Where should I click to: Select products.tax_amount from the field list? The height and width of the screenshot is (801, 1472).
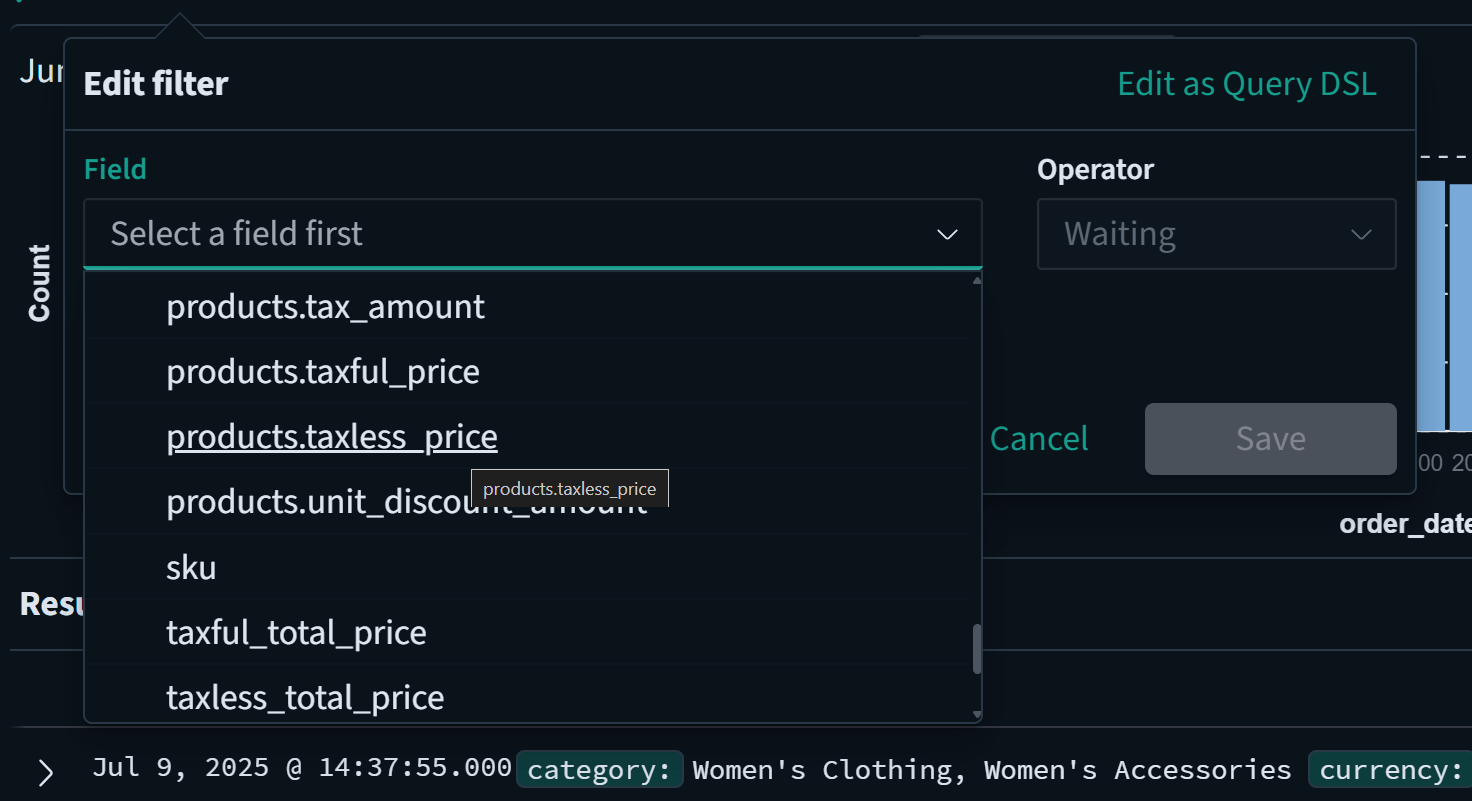pos(325,306)
